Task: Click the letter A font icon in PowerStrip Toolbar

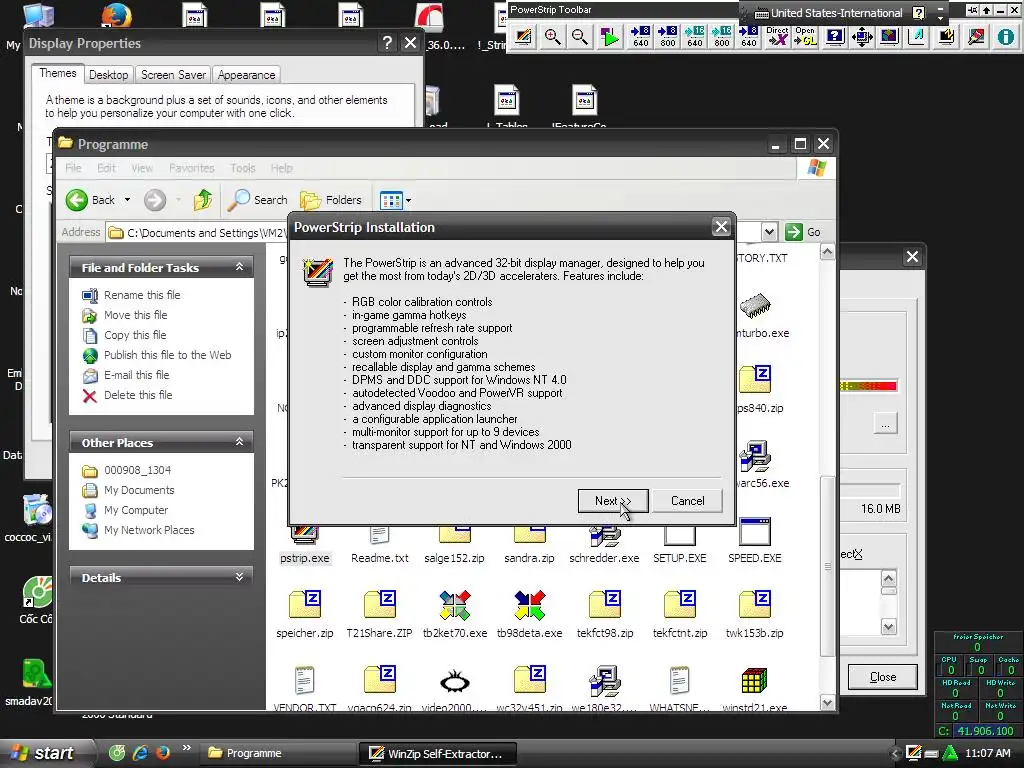Action: pyautogui.click(x=916, y=37)
